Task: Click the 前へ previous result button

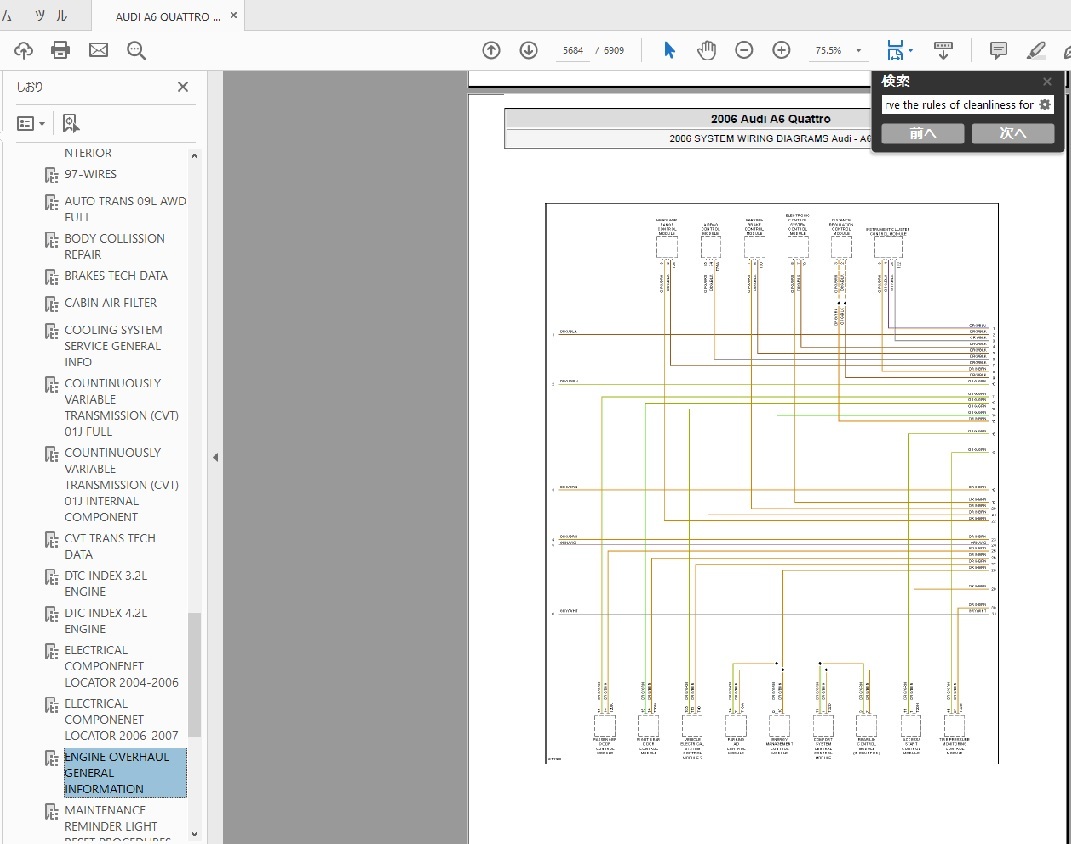Action: (x=923, y=133)
